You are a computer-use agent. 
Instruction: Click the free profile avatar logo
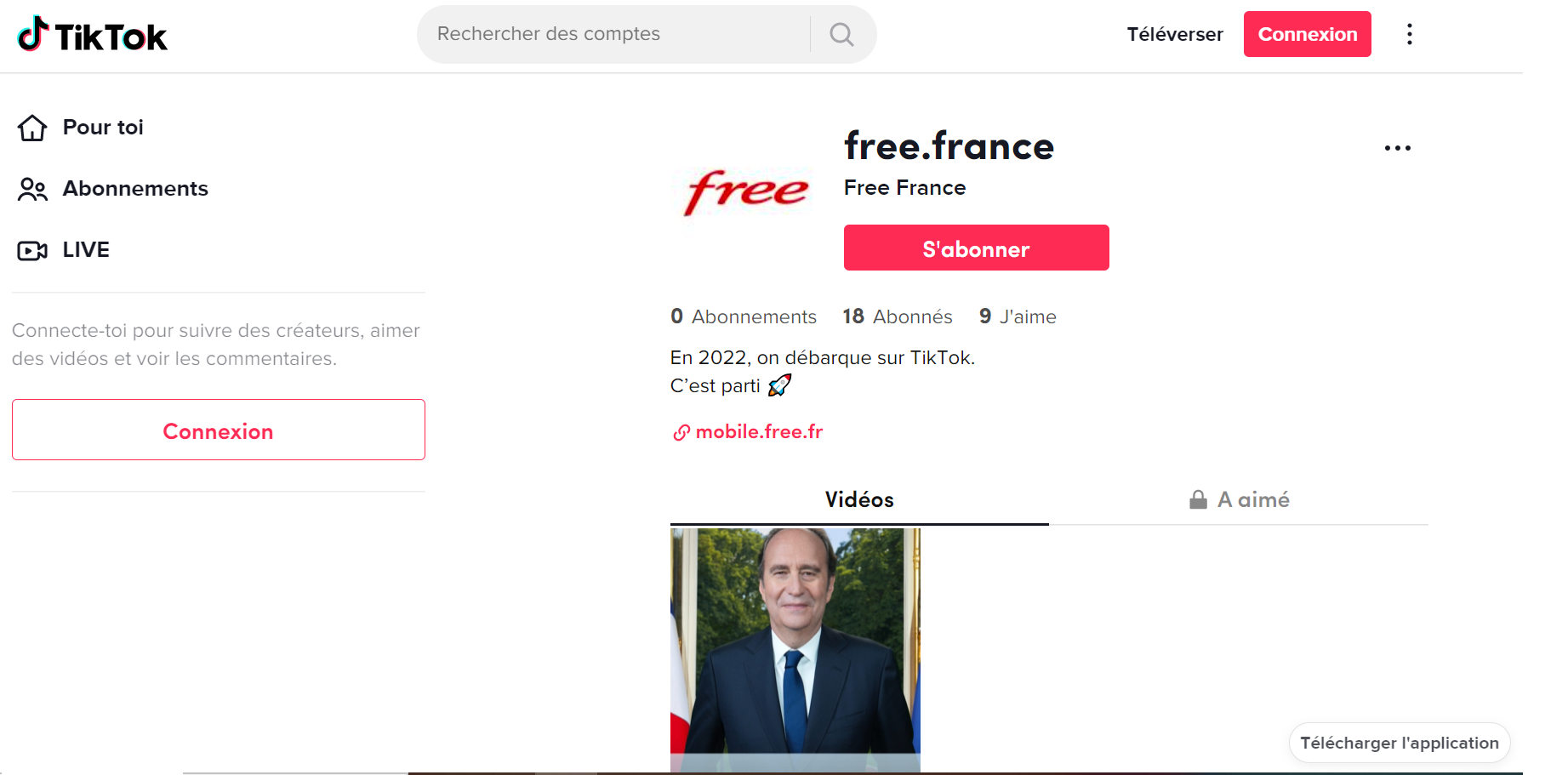point(747,192)
